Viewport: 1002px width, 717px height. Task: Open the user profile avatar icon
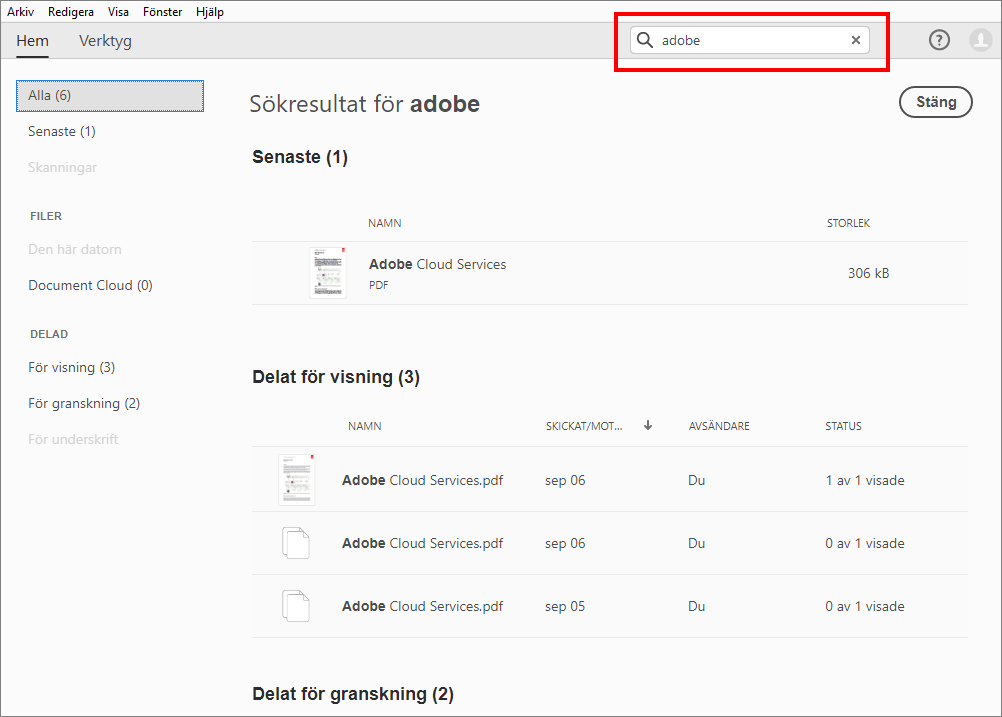980,40
